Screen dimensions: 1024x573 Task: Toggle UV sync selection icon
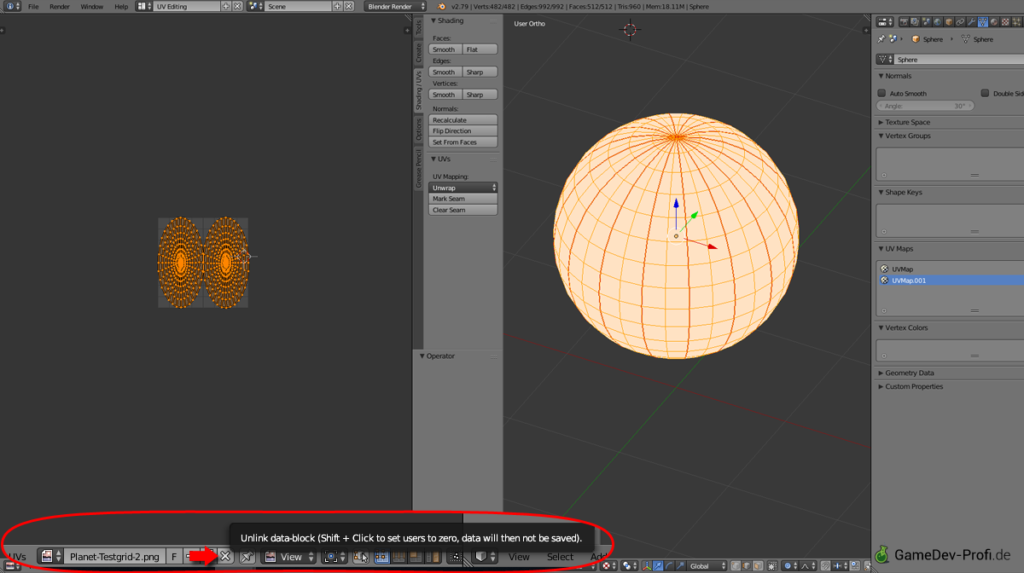[360, 557]
